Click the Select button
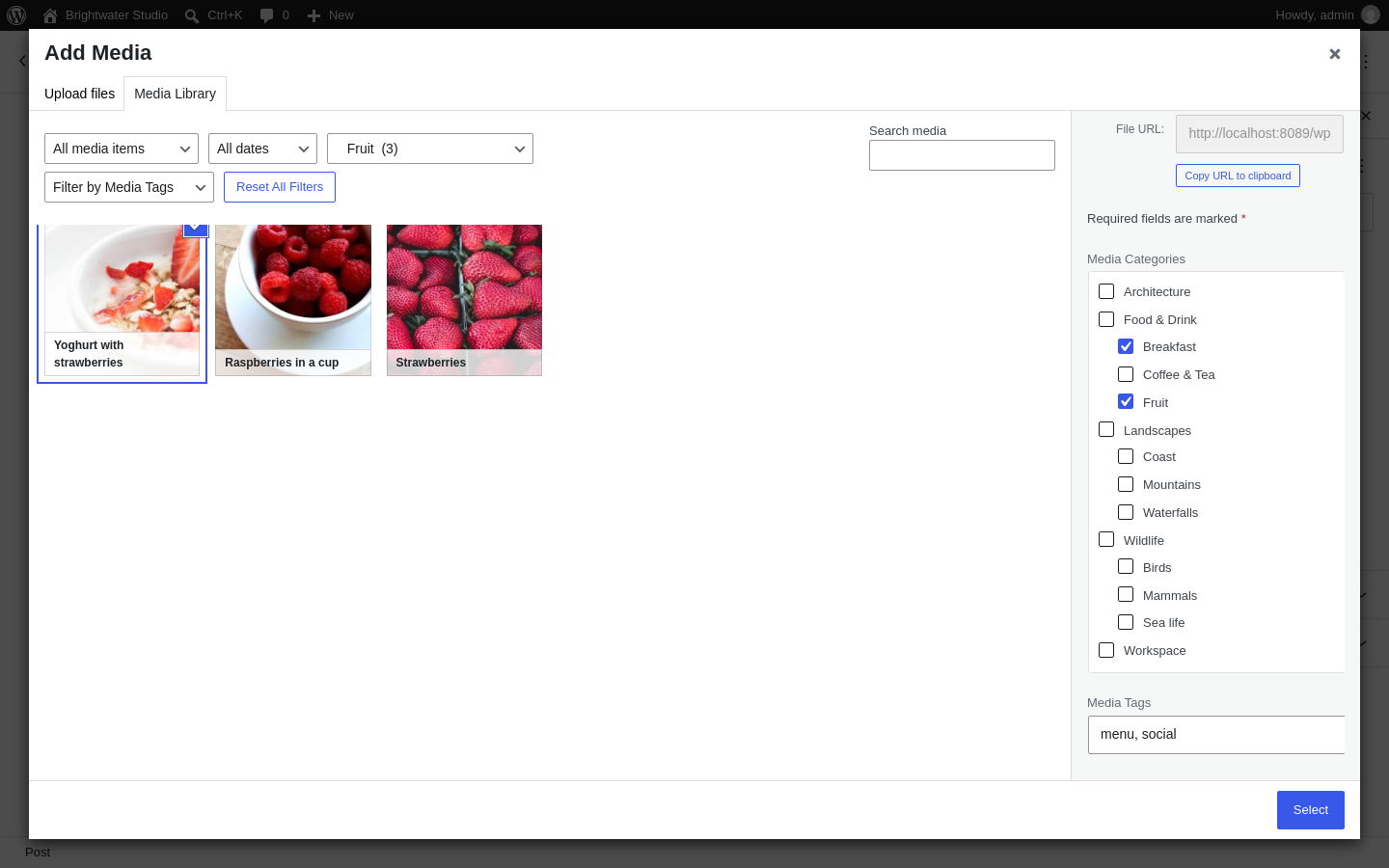1389x868 pixels. point(1311,810)
